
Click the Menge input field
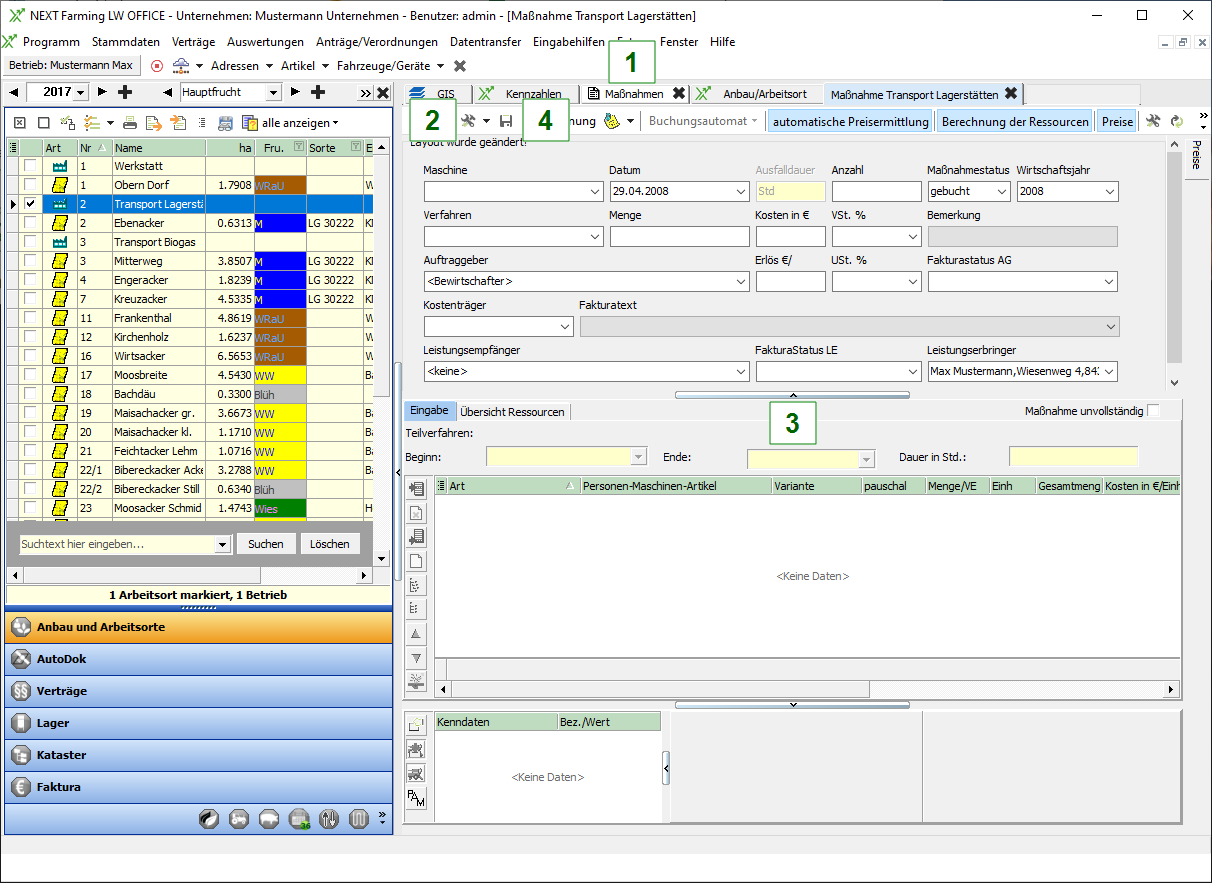point(679,237)
